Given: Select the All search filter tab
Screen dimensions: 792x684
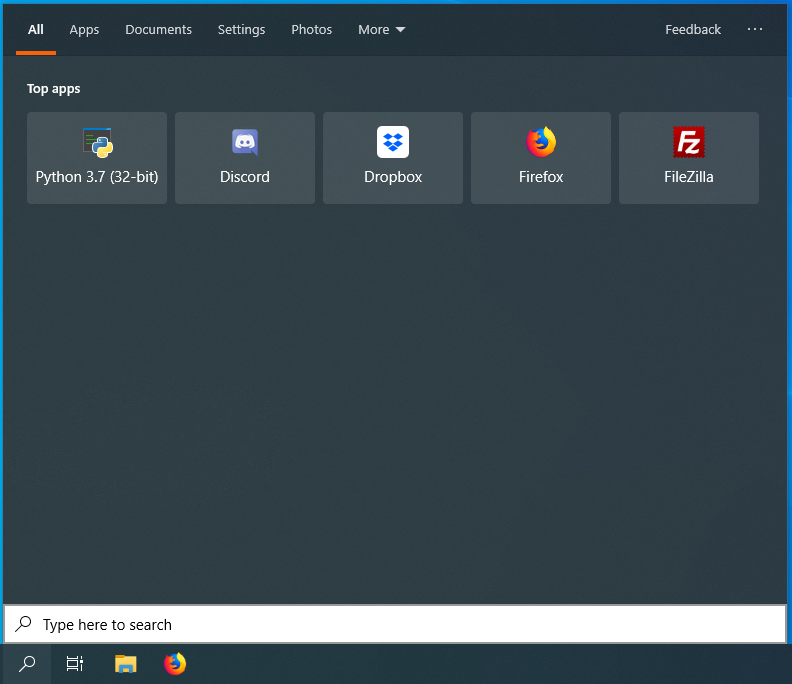Looking at the screenshot, I should (x=36, y=30).
